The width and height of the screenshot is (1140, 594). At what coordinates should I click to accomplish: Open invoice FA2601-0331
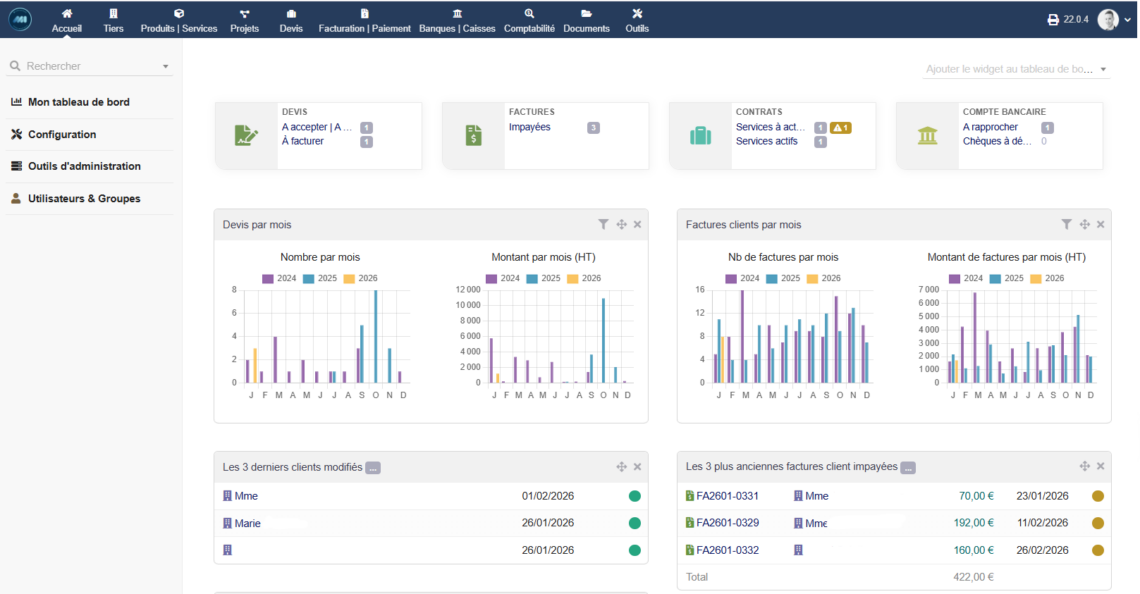tap(727, 496)
